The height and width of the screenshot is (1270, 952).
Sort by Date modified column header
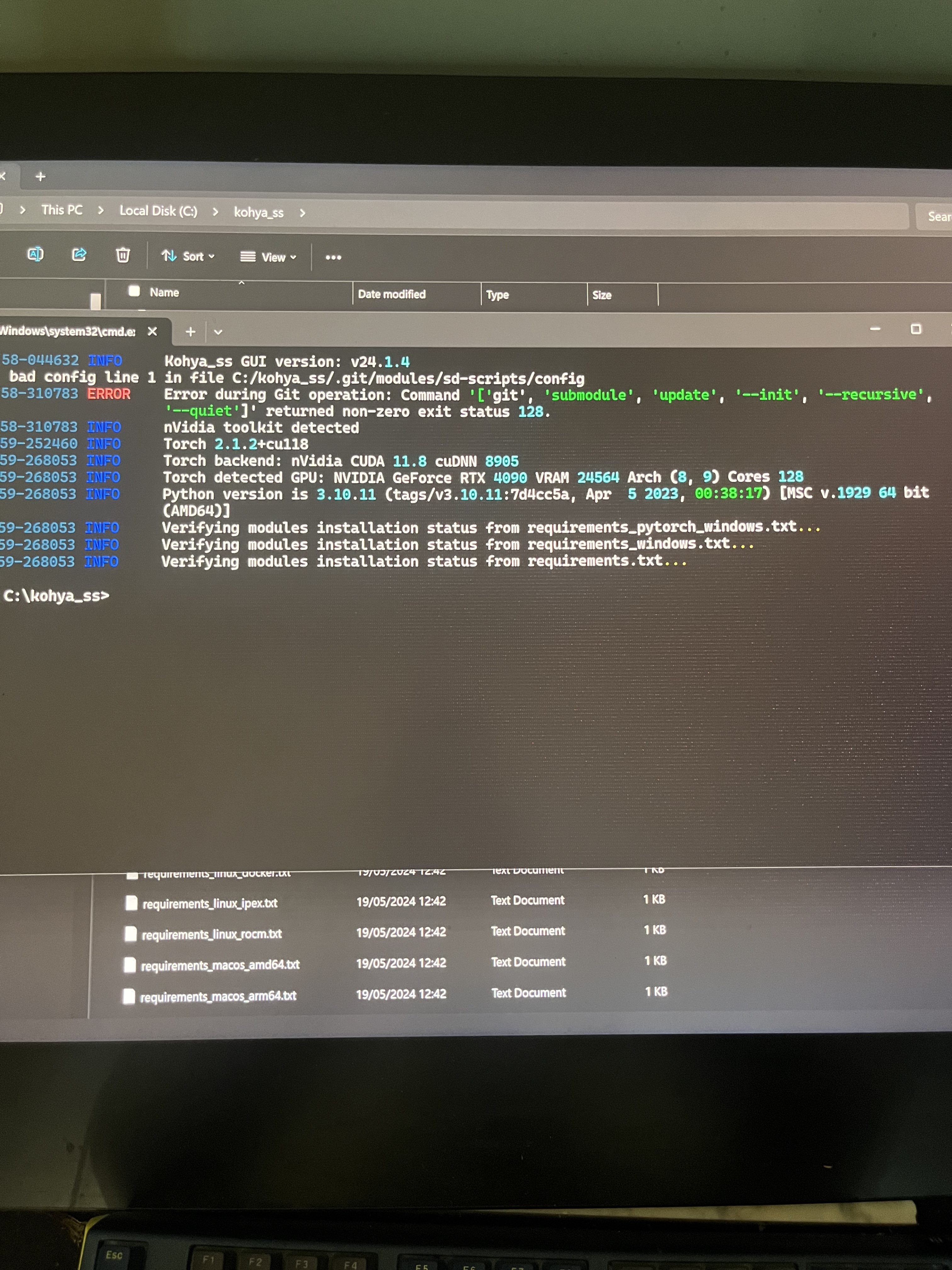392,294
